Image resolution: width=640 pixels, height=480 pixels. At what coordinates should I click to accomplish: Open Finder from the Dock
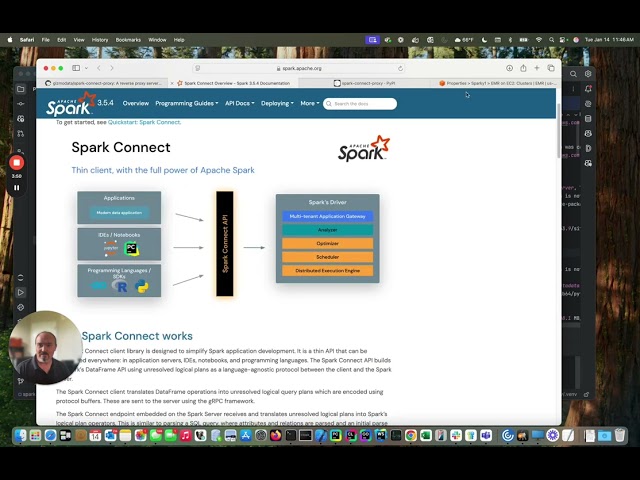pyautogui.click(x=20, y=436)
